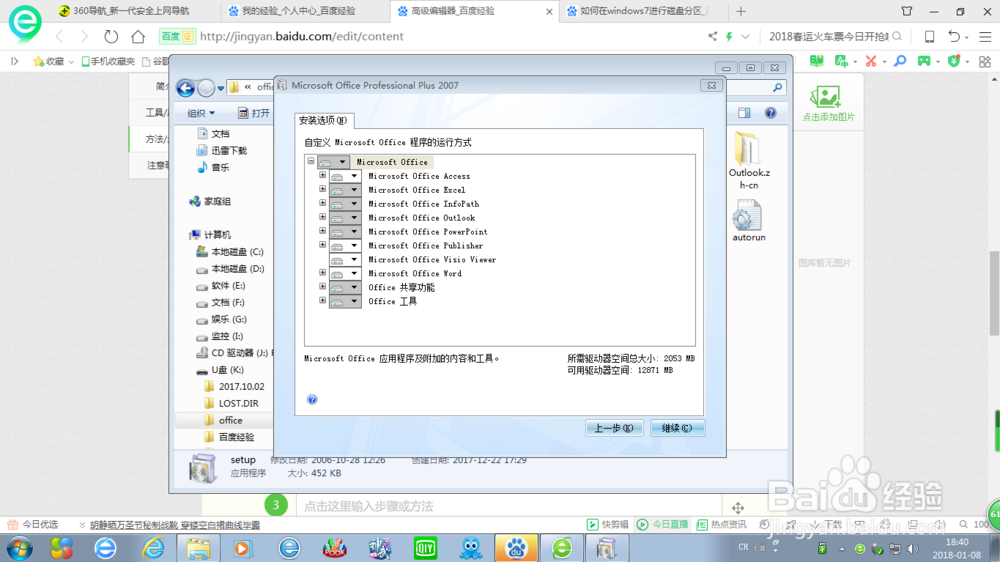Click the step input field placeholder text
Screen dimensions: 1000x562
tap(369, 507)
